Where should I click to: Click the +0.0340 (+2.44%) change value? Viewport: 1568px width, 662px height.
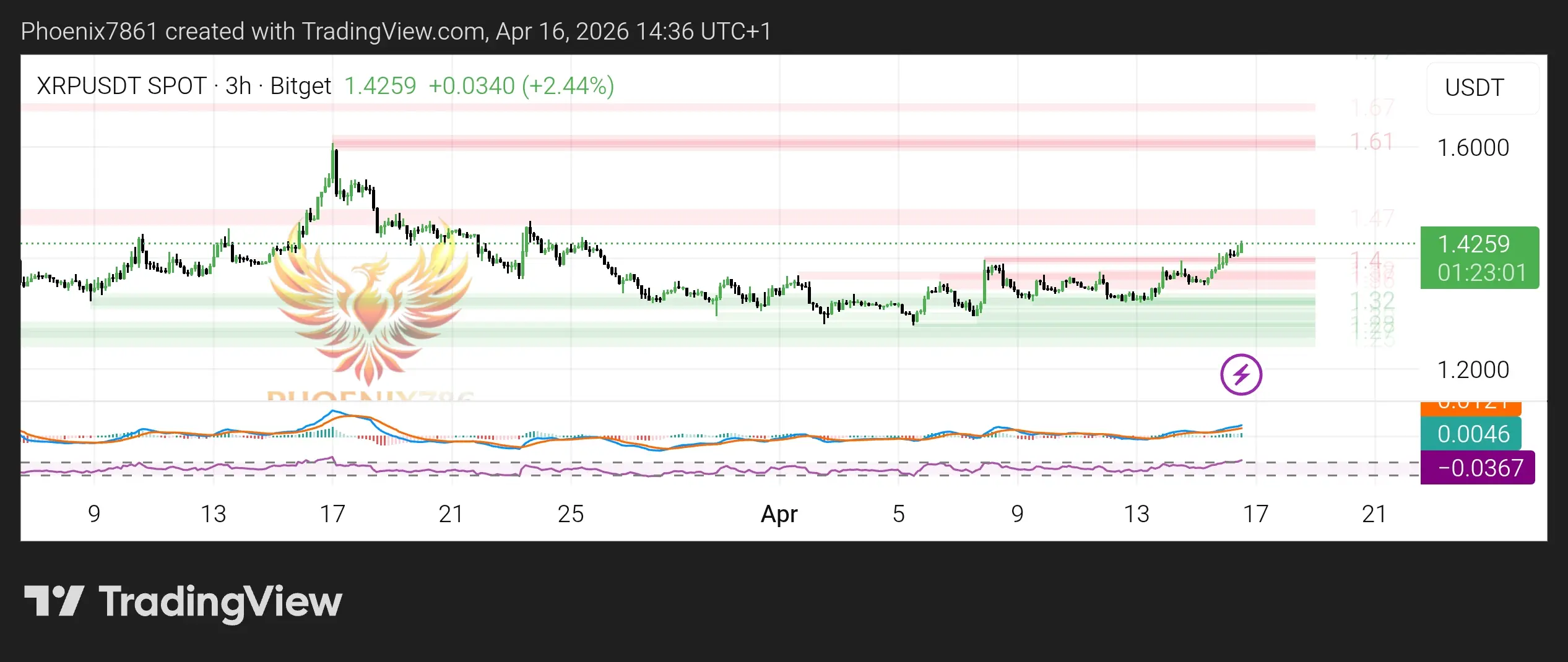[x=521, y=86]
